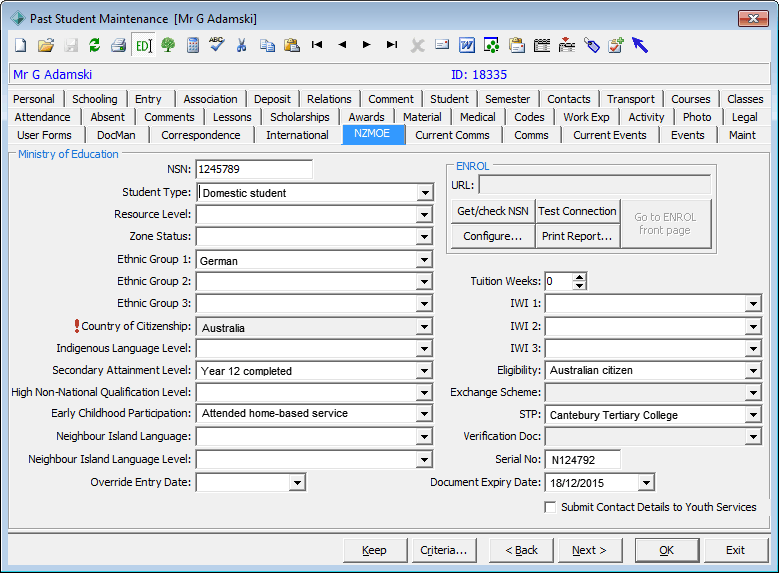779x573 pixels.
Task: Click the black calendar grid icon
Action: (x=542, y=45)
